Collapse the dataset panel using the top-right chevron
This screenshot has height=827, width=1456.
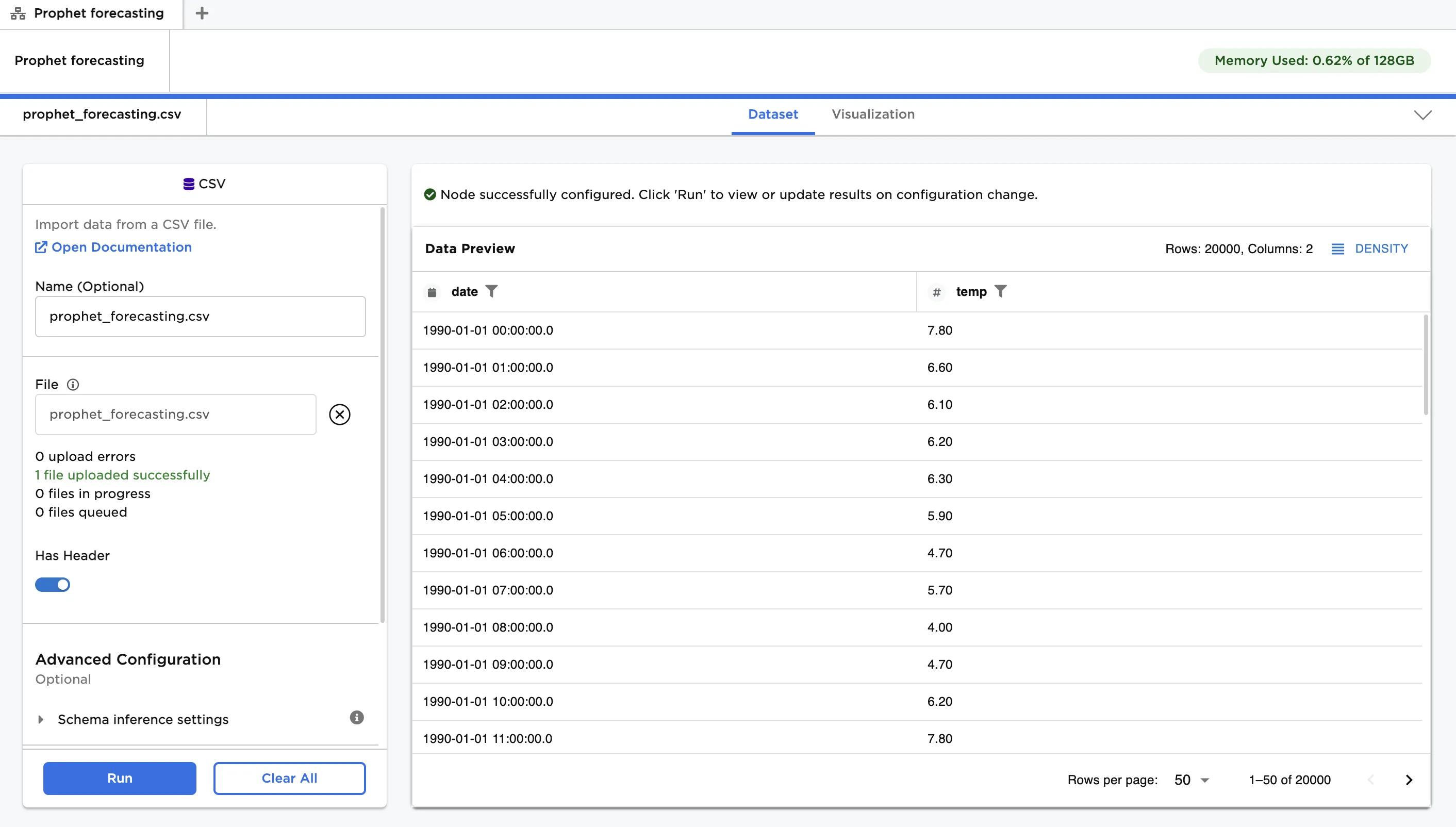point(1422,115)
